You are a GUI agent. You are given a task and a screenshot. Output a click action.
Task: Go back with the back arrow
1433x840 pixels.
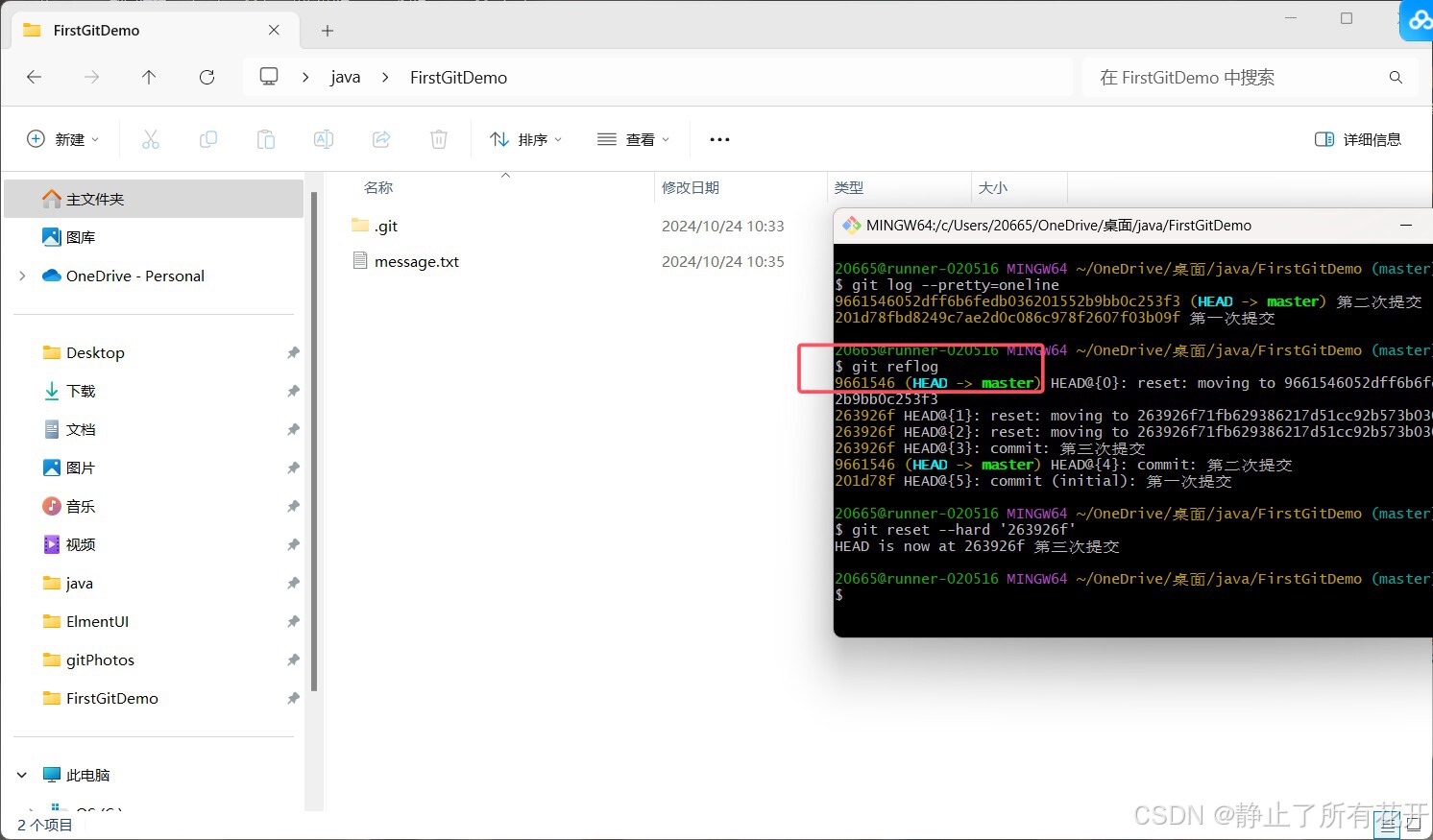[35, 77]
